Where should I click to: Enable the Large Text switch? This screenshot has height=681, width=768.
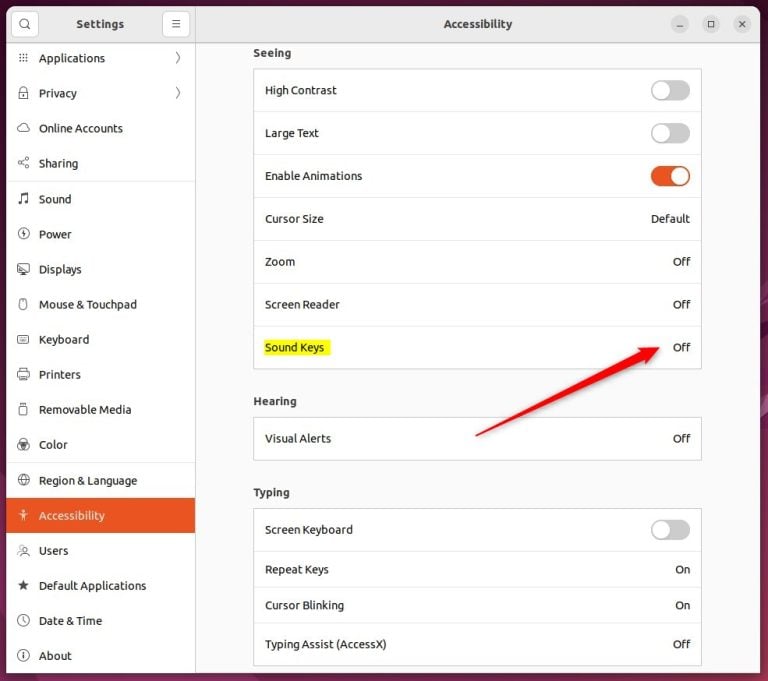(x=670, y=133)
